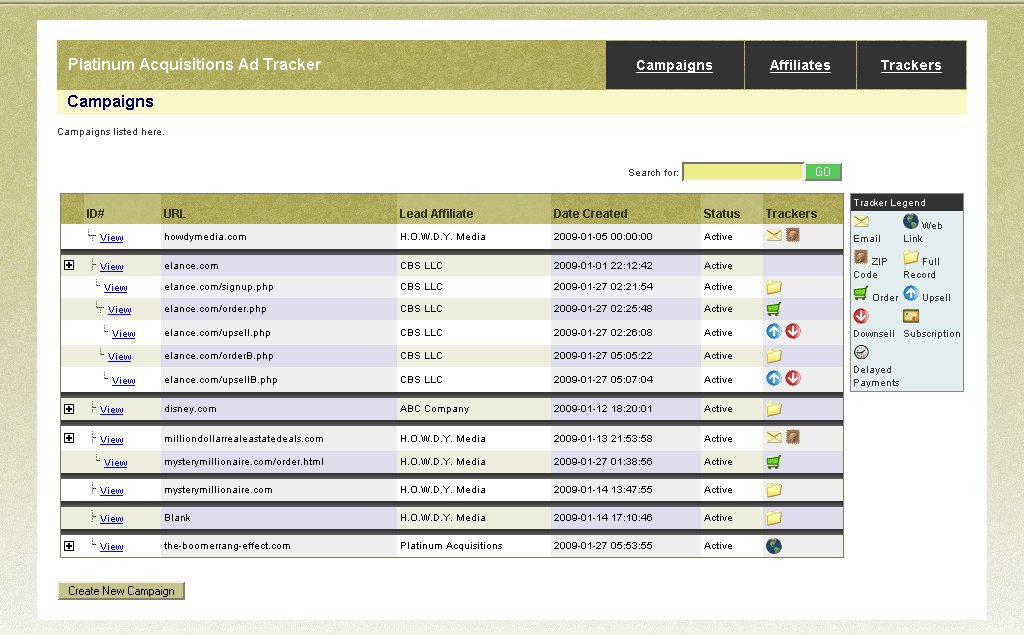
Task: Expand the elance.com campaign row
Action: click(x=69, y=266)
